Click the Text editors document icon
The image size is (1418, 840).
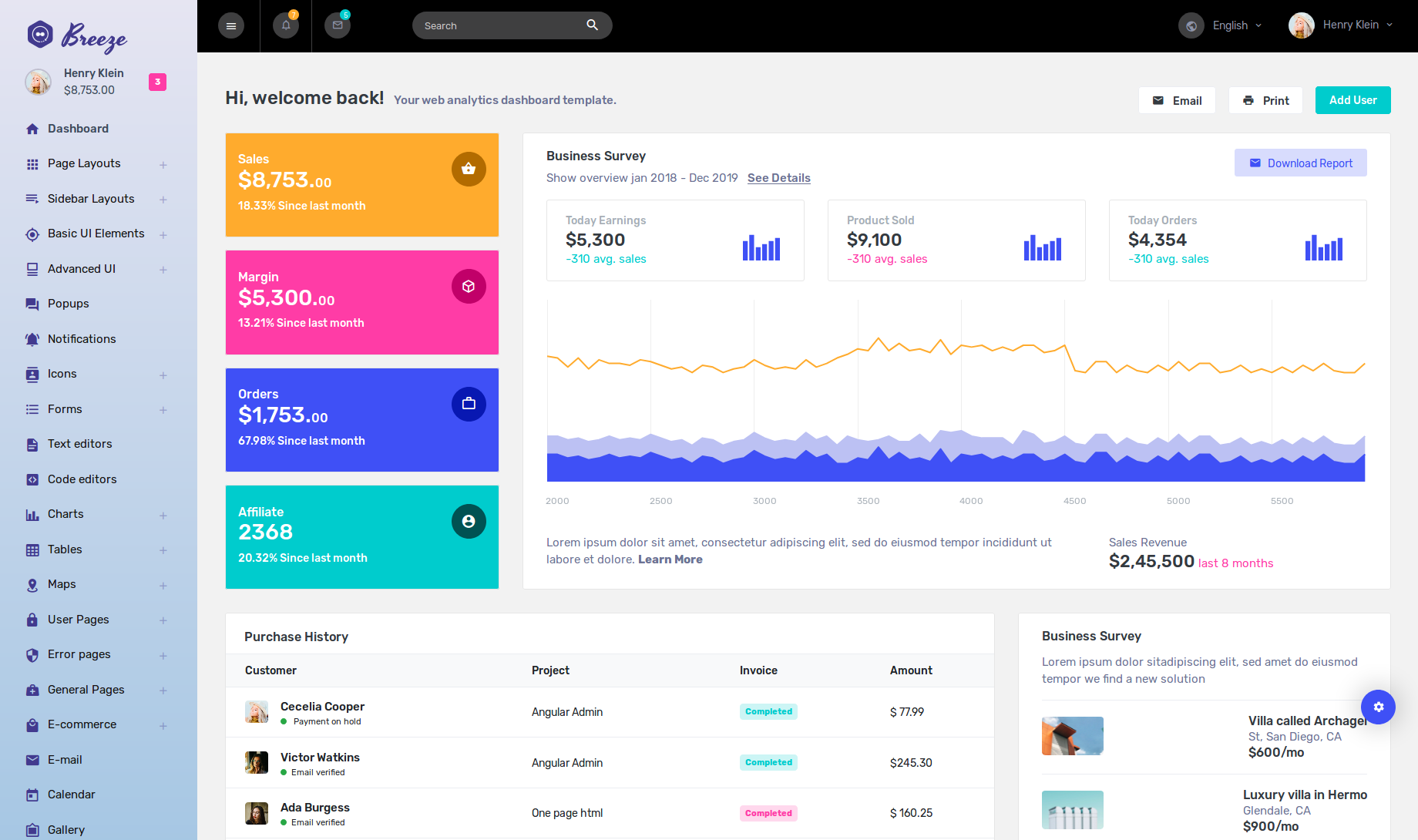32,445
